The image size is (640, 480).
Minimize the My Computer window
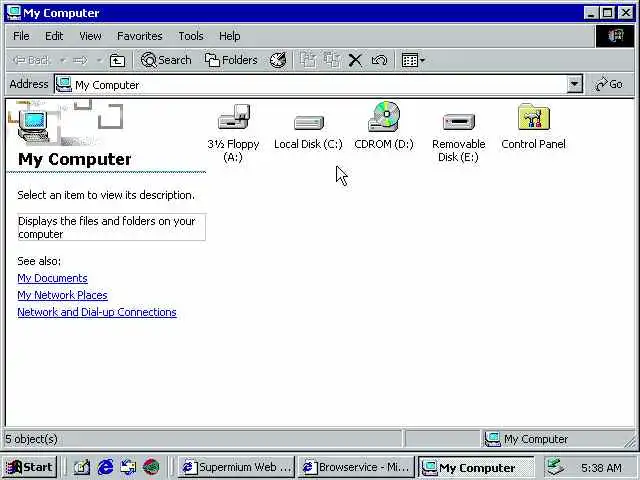(x=591, y=13)
